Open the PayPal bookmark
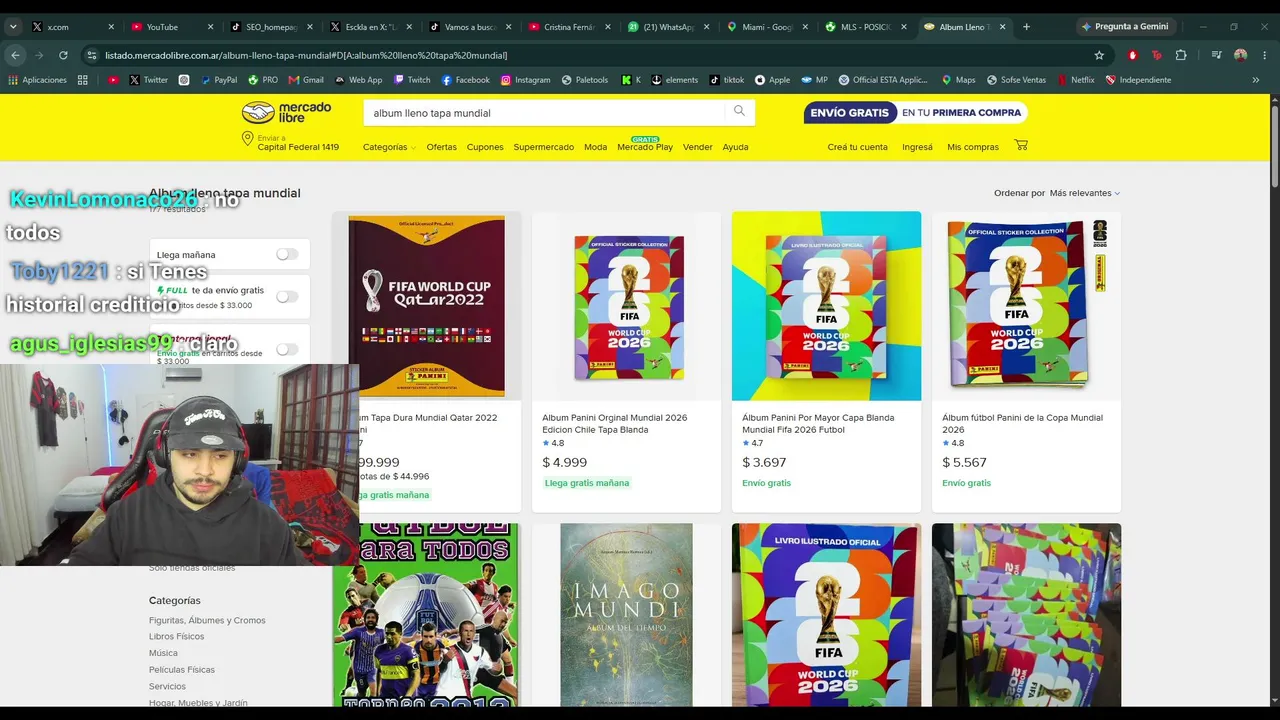The image size is (1280, 720). coord(218,80)
